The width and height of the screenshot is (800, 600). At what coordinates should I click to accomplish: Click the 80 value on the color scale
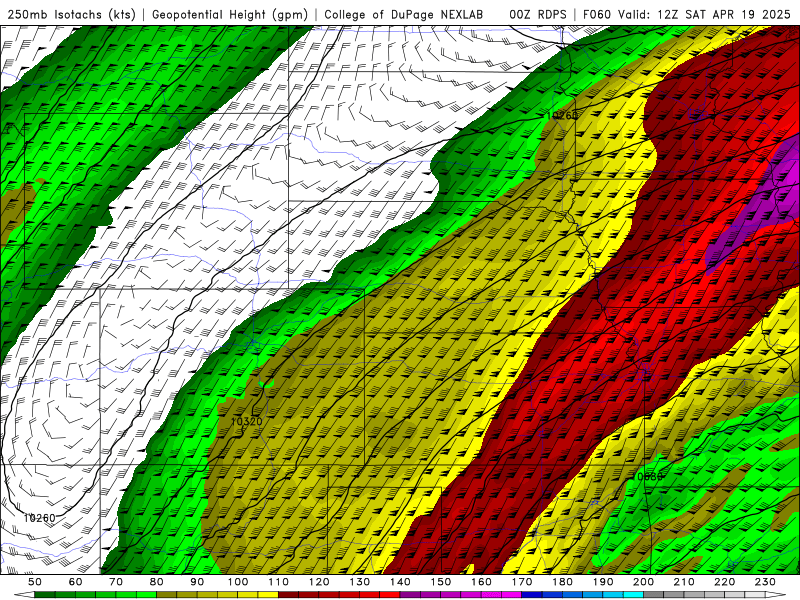click(x=156, y=582)
